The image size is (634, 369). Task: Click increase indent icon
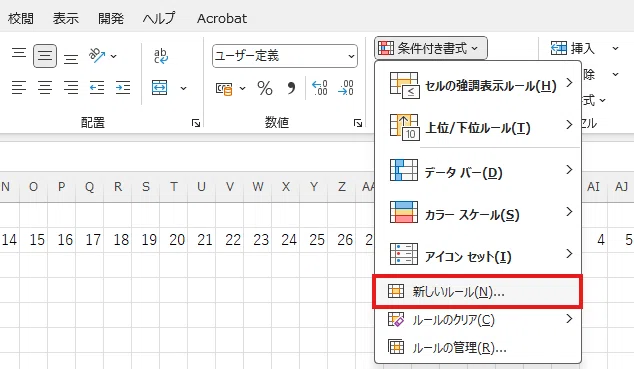123,87
